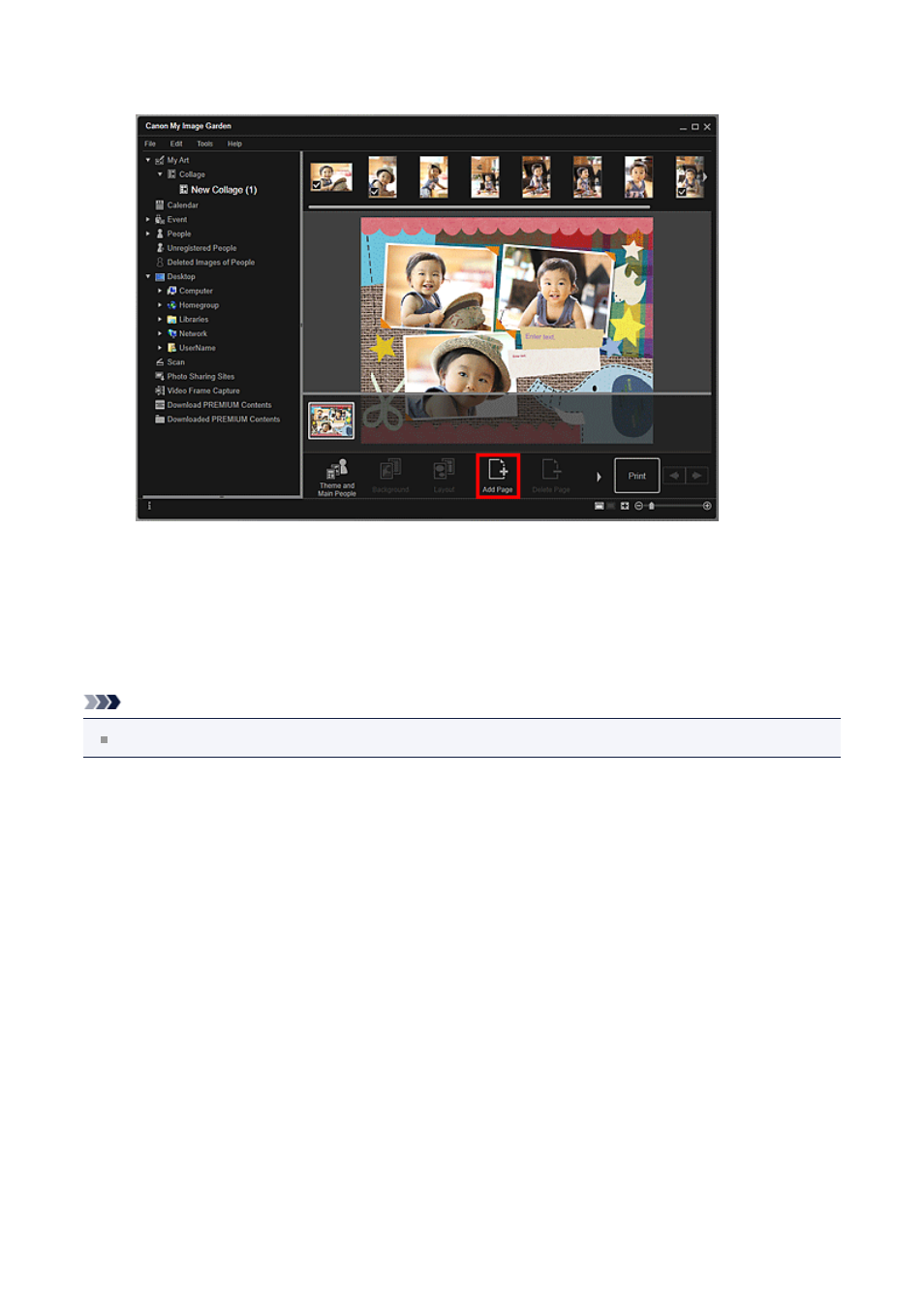Click the zoom in plus icon
Screen dimensions: 924x1308
tap(707, 506)
